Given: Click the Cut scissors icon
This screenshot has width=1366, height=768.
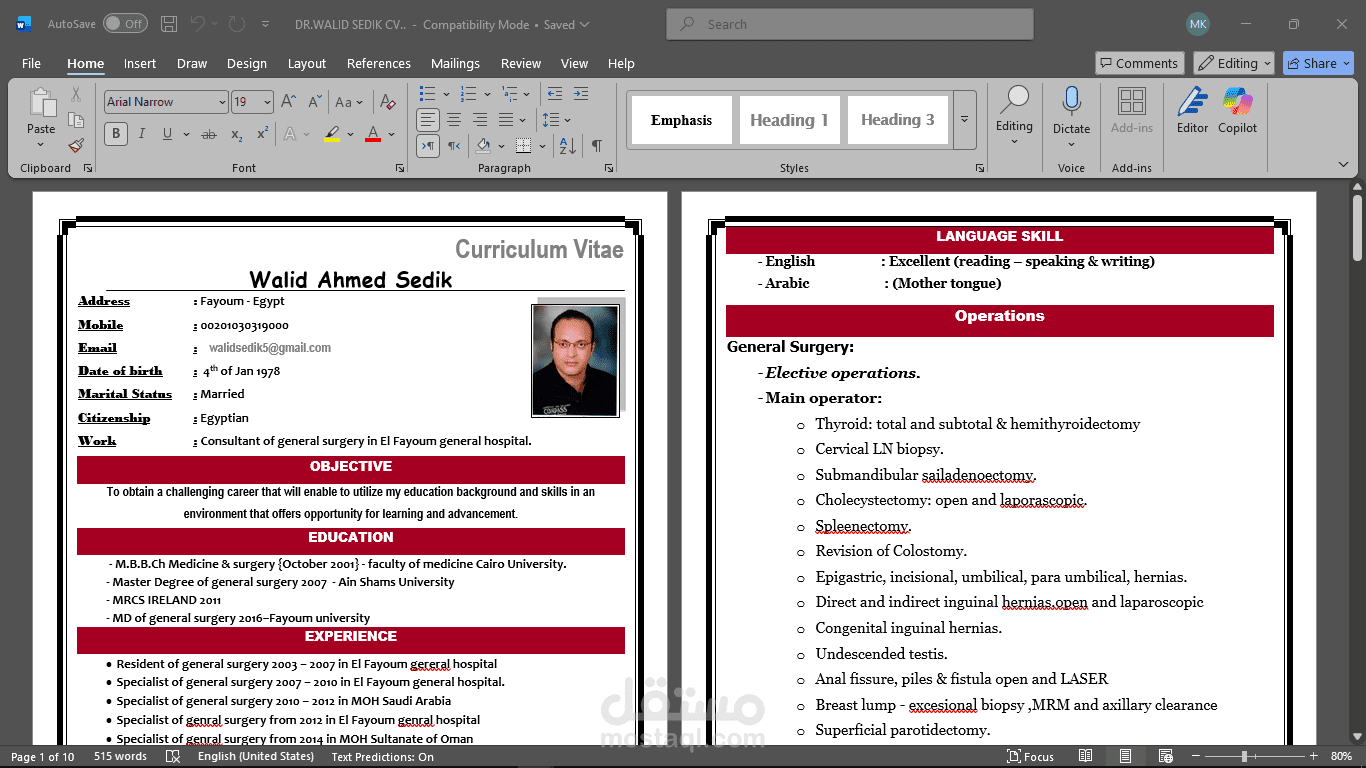Looking at the screenshot, I should [76, 94].
